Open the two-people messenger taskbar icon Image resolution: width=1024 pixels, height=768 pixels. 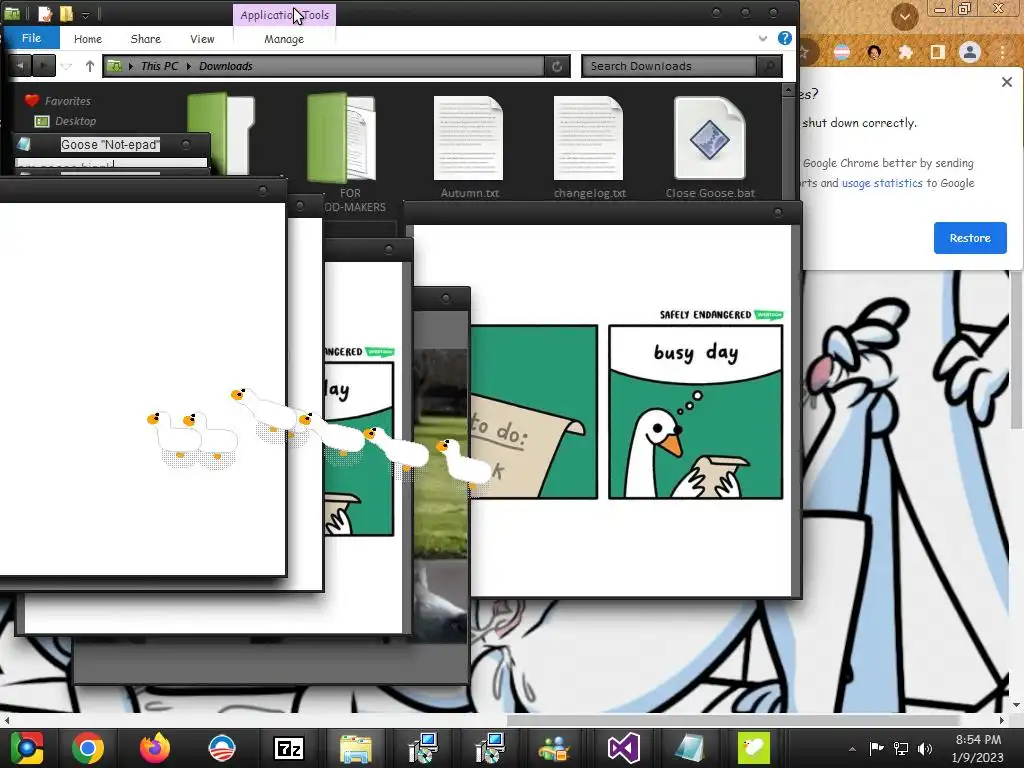554,748
